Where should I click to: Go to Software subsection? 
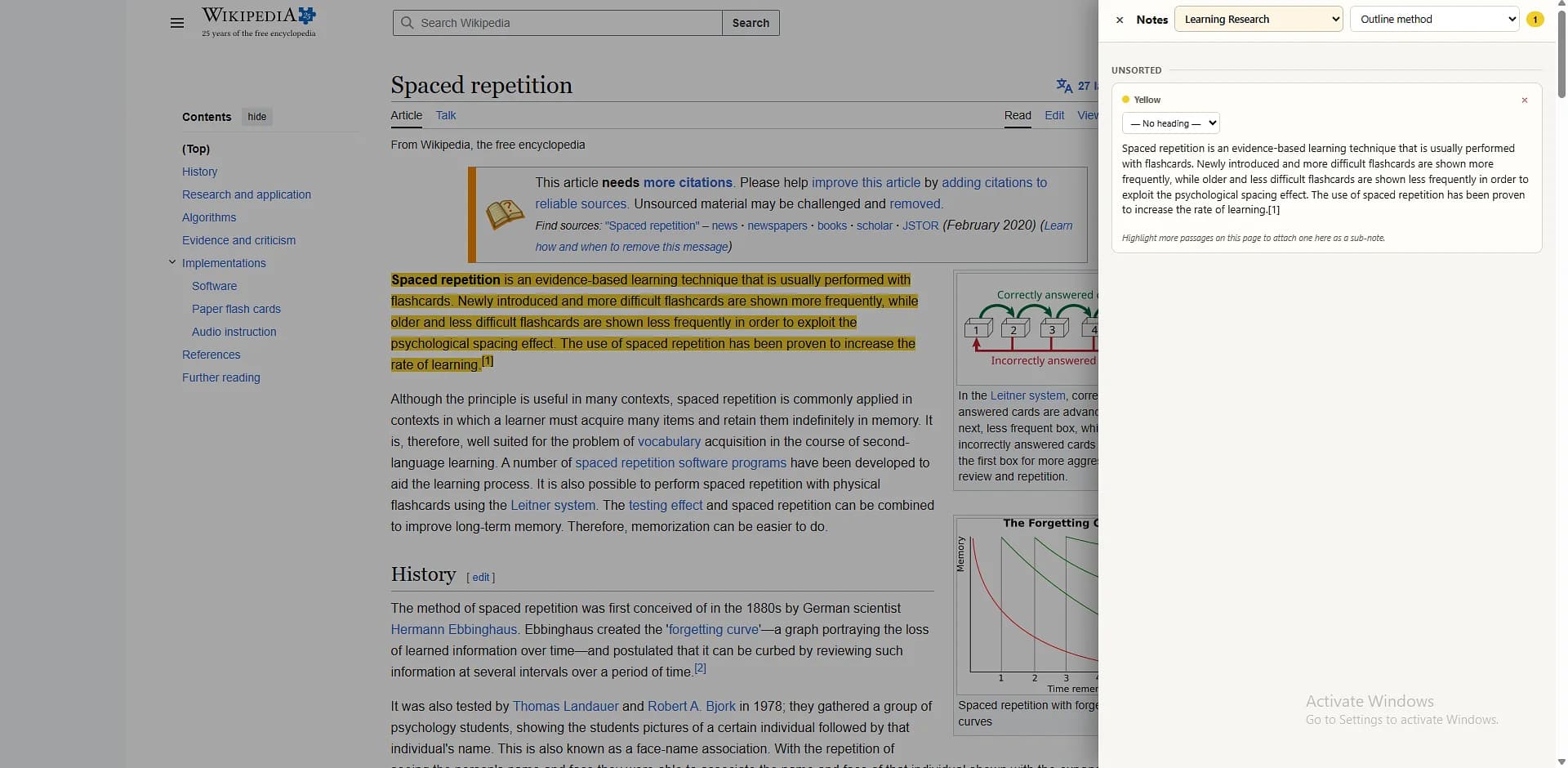coord(214,286)
